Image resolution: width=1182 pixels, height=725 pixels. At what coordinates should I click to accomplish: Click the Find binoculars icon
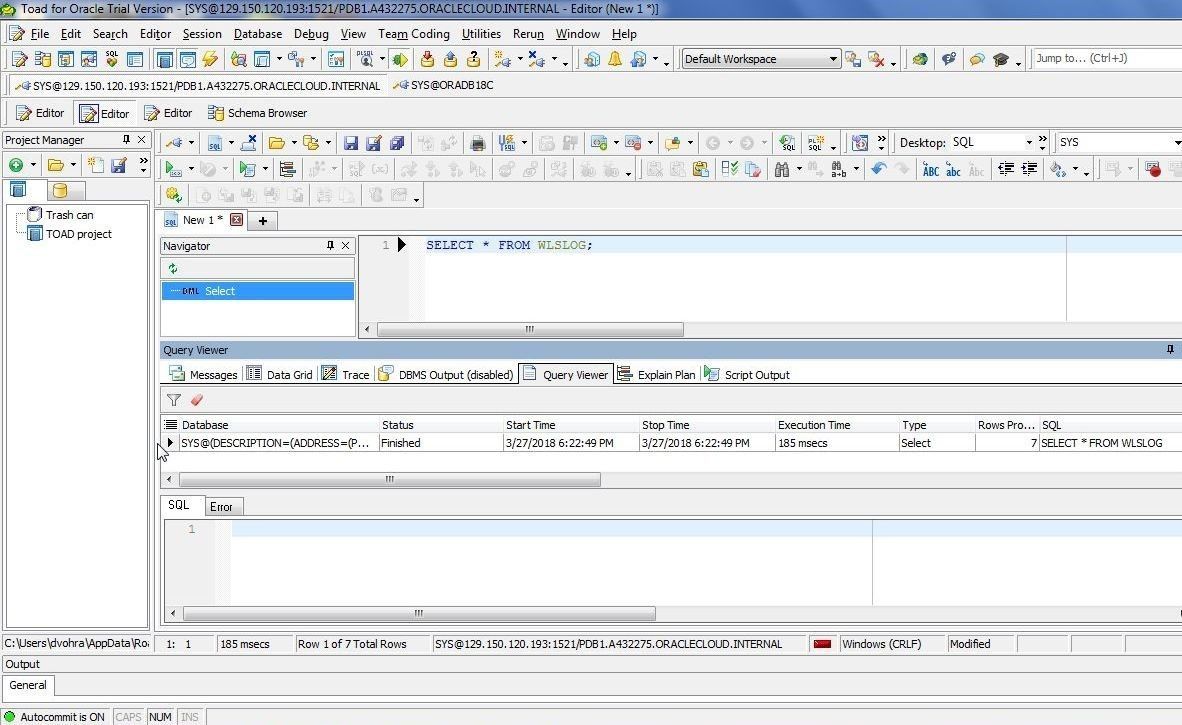pyautogui.click(x=782, y=169)
